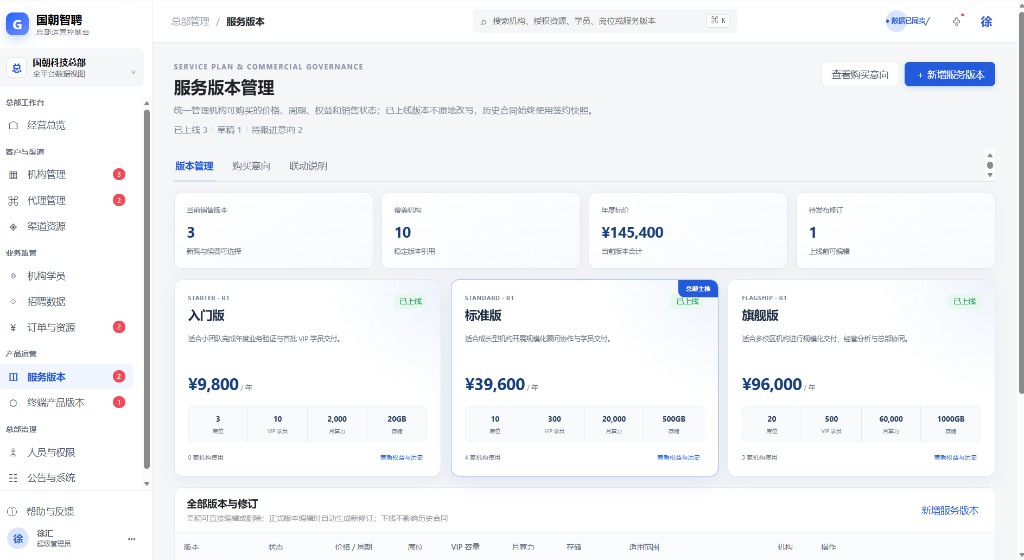Open 订单与资源 yen icon item
1024x560 pixels.
(13, 328)
